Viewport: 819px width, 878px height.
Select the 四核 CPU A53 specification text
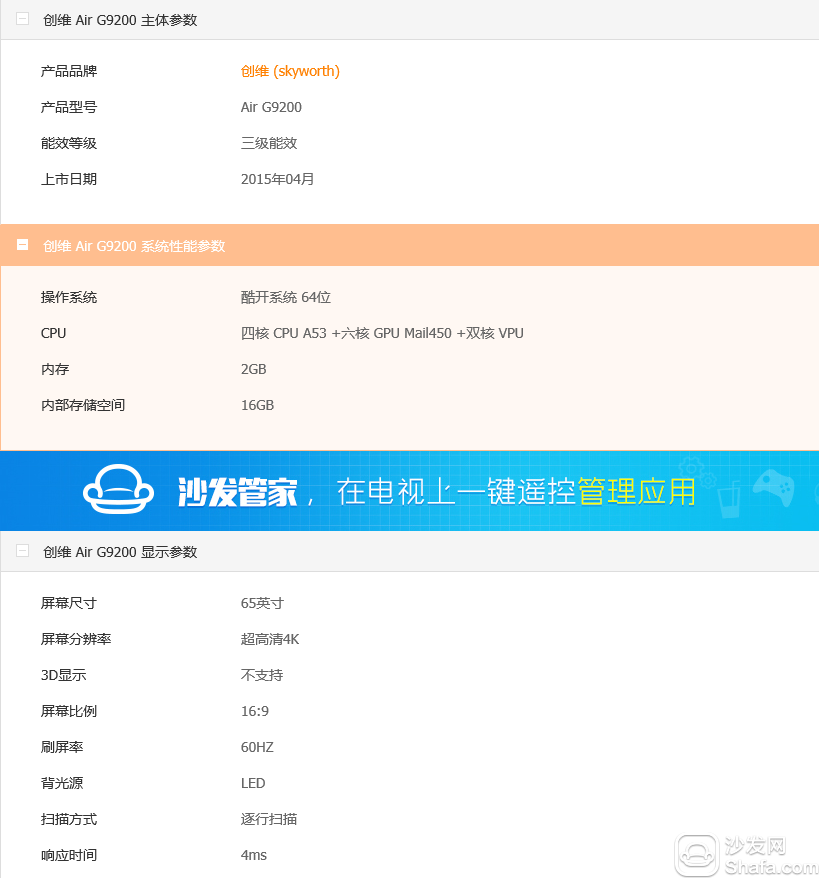pyautogui.click(x=382, y=333)
